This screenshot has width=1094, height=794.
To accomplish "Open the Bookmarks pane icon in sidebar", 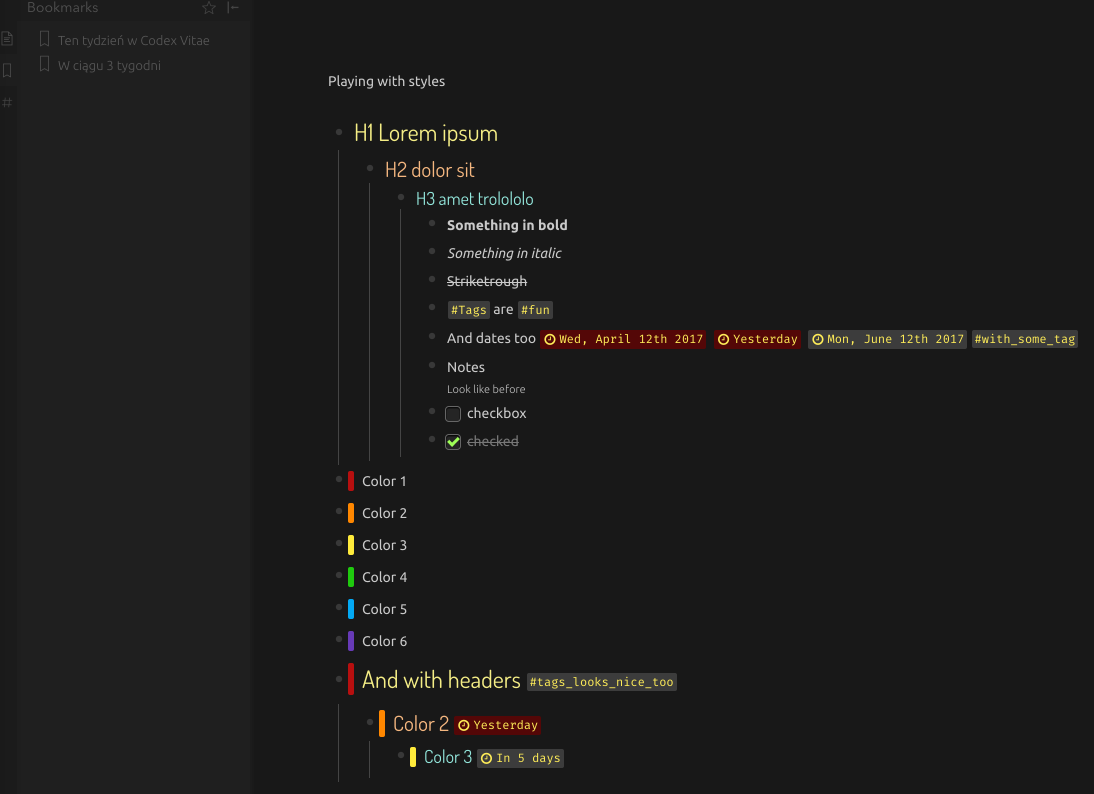I will click(7, 71).
